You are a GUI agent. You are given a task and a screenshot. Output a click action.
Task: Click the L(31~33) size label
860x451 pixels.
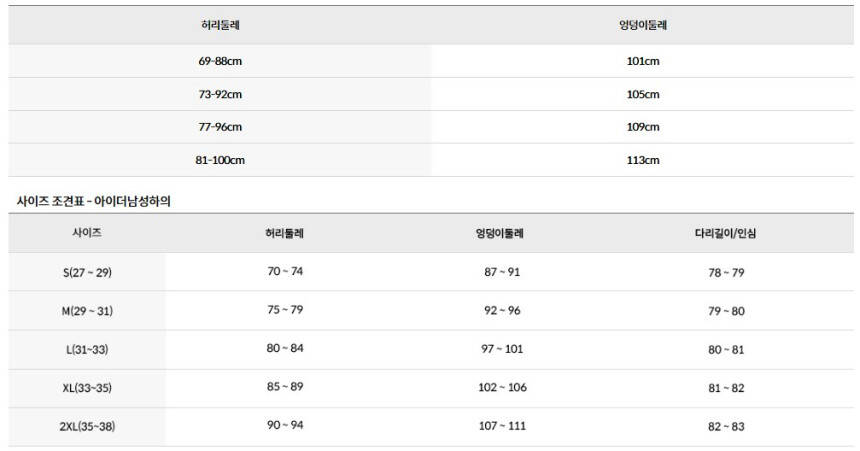(x=87, y=349)
